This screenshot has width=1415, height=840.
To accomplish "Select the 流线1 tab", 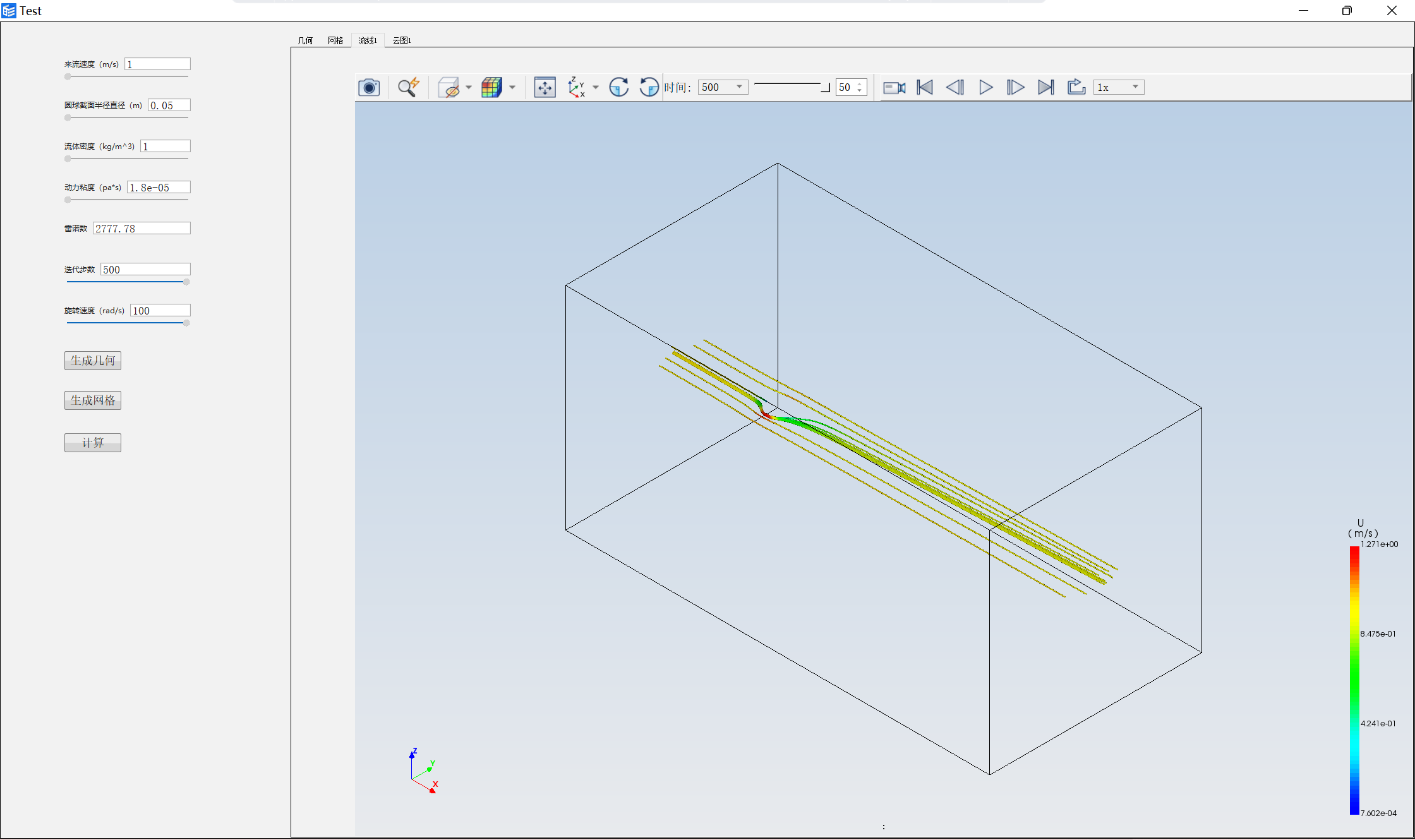I will tap(368, 40).
